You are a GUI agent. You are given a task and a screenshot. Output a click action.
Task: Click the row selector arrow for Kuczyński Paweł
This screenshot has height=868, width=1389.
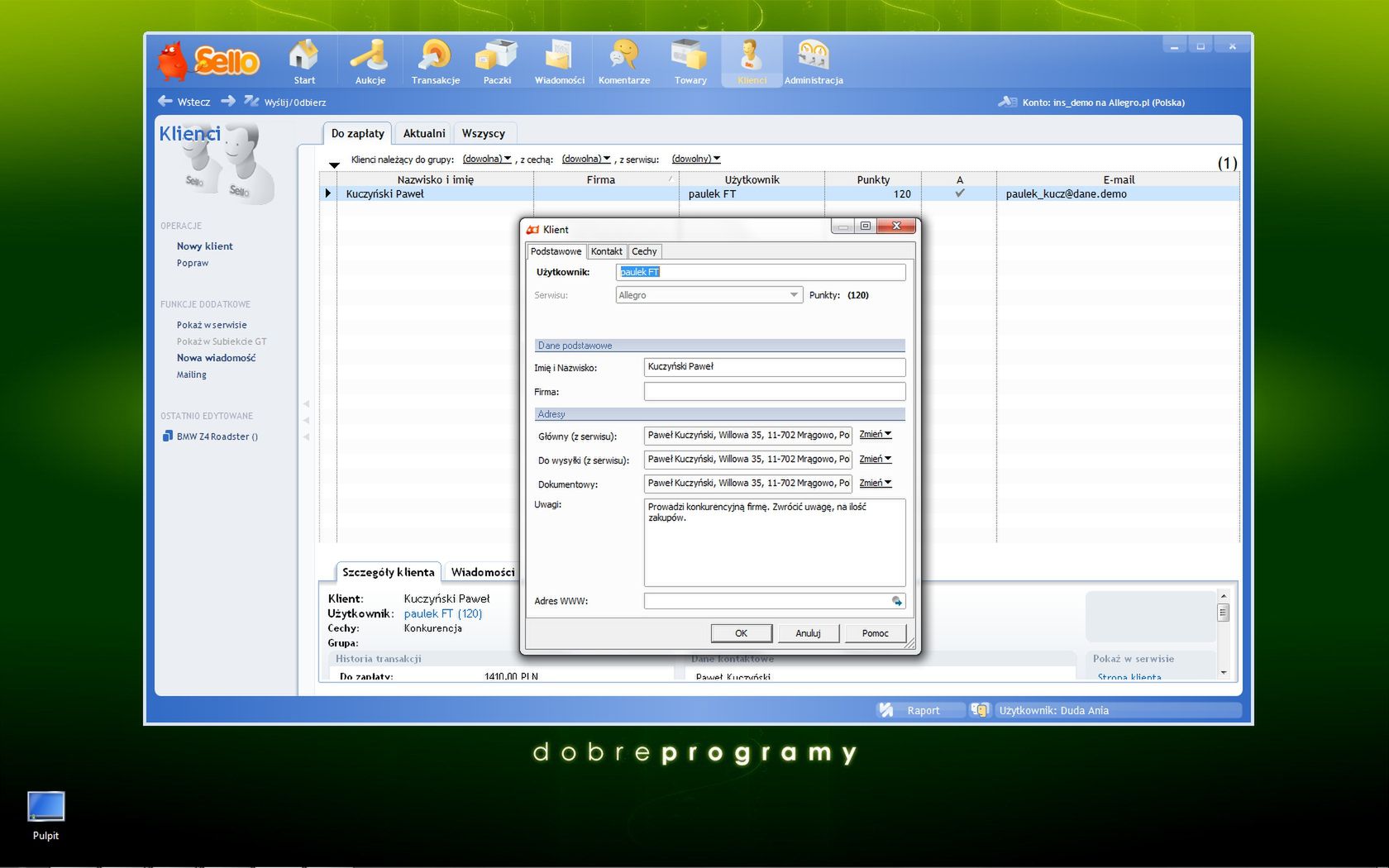click(x=328, y=193)
